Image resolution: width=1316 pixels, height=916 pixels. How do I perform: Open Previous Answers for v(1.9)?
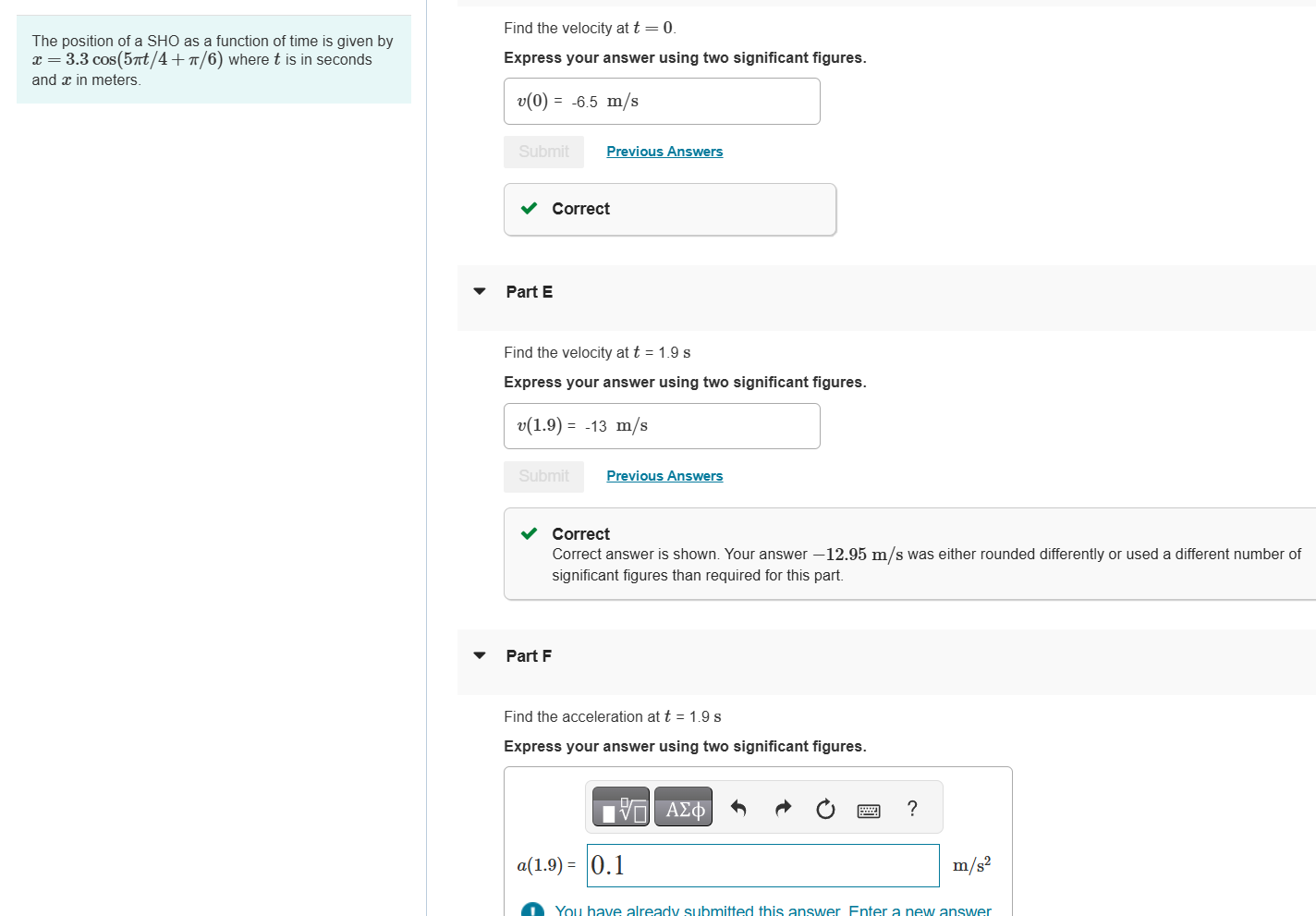664,476
